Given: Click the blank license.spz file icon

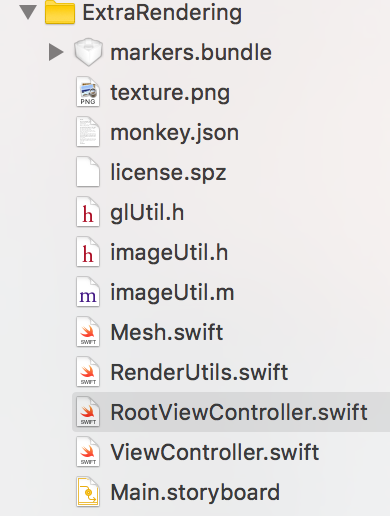Looking at the screenshot, I should click(x=88, y=172).
